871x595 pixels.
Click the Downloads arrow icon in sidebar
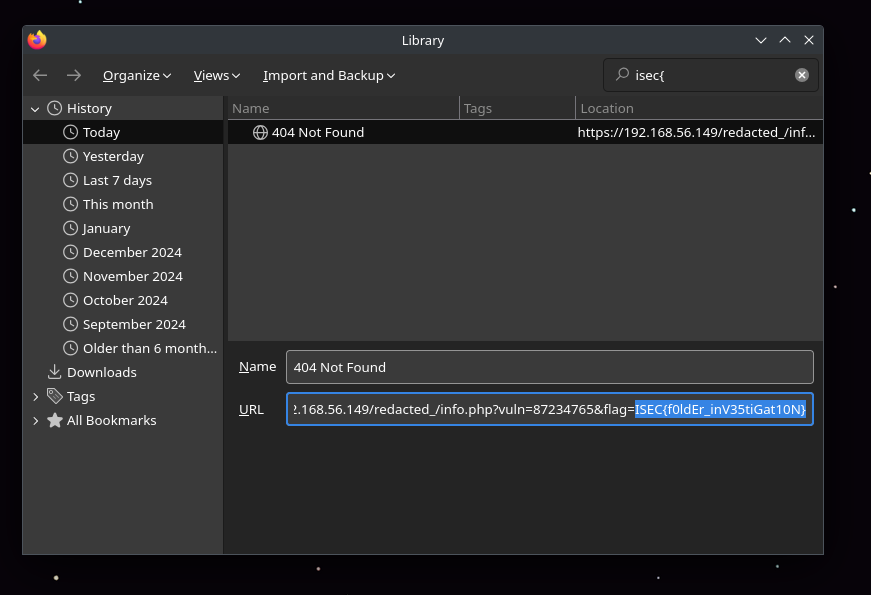54,372
